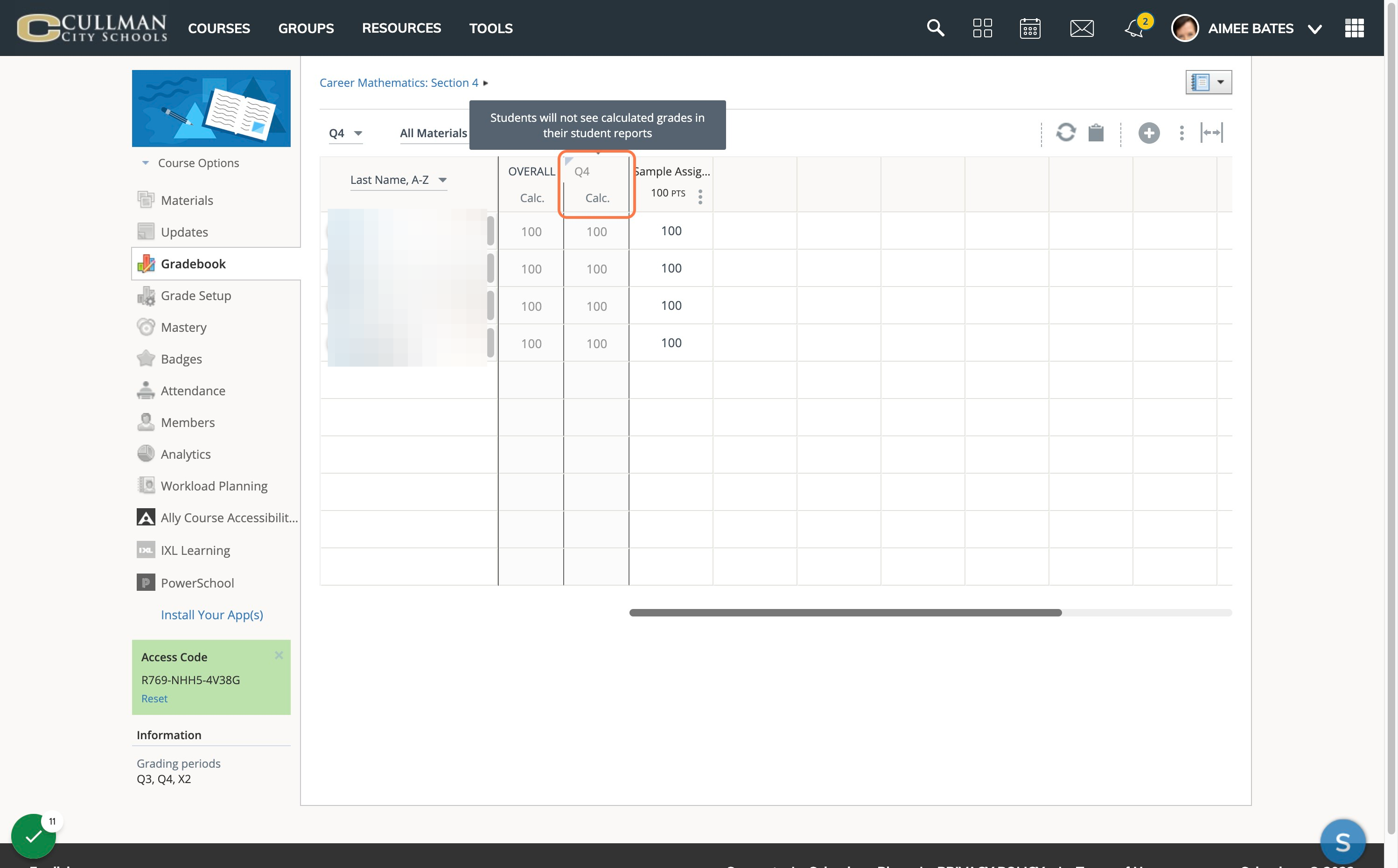Open Mastery in course sidebar
Screen dimensions: 1398x868
(184, 327)
